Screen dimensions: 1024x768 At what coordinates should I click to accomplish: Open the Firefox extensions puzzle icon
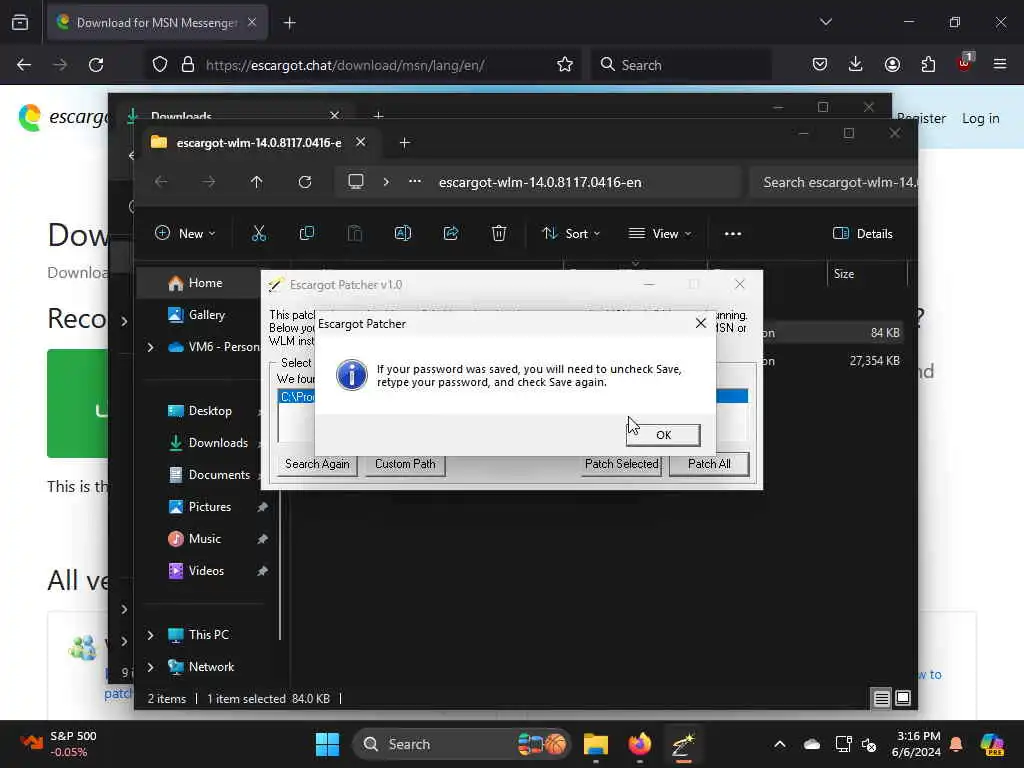928,65
